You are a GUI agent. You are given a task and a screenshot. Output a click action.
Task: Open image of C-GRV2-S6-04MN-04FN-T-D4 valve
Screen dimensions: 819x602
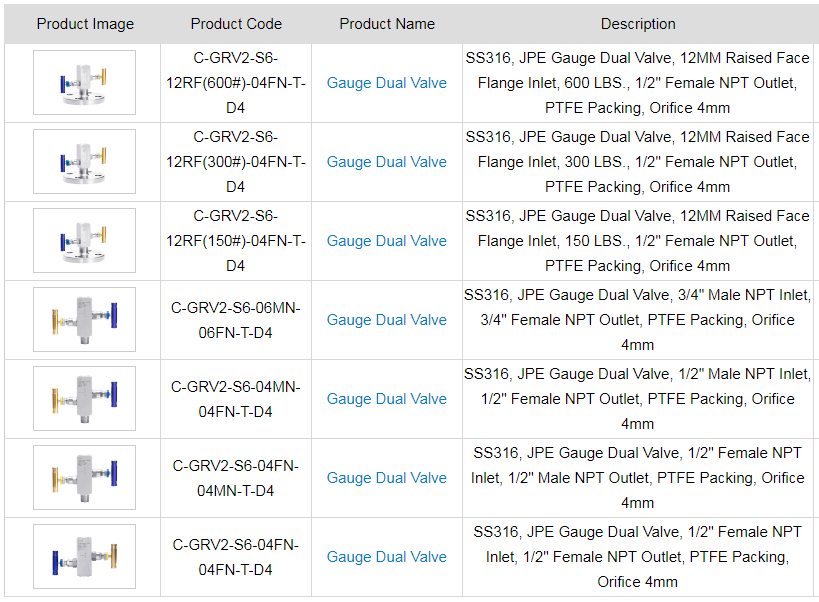[84, 399]
